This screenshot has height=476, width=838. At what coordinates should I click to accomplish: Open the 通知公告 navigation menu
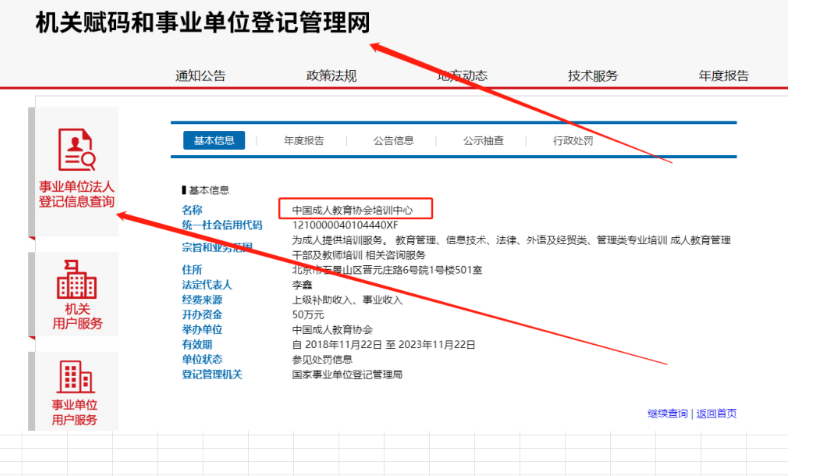(x=200, y=76)
